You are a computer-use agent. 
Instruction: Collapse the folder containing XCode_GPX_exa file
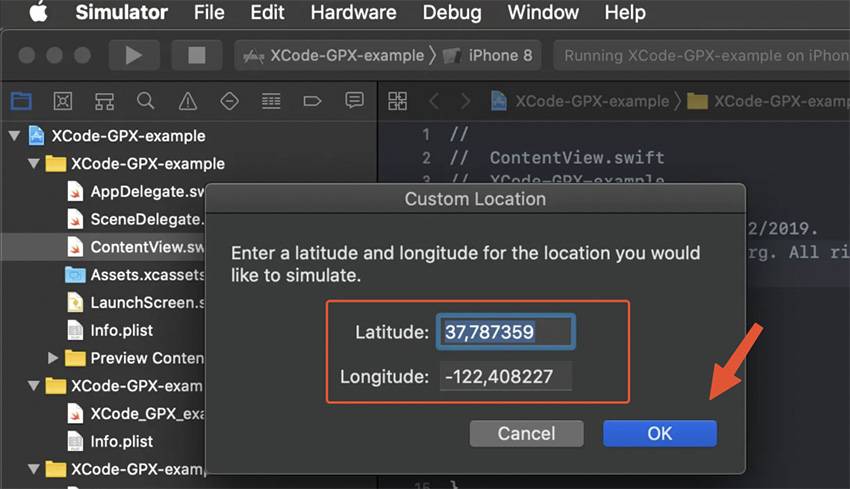pos(34,385)
